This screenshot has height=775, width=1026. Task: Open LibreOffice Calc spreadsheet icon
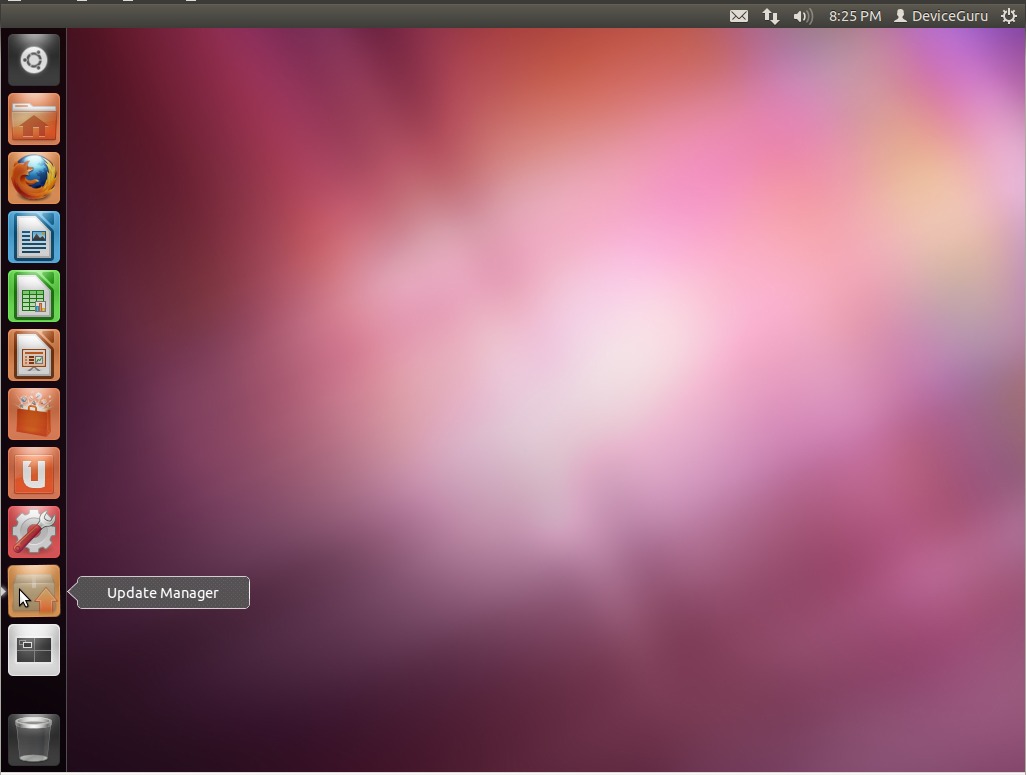click(34, 296)
